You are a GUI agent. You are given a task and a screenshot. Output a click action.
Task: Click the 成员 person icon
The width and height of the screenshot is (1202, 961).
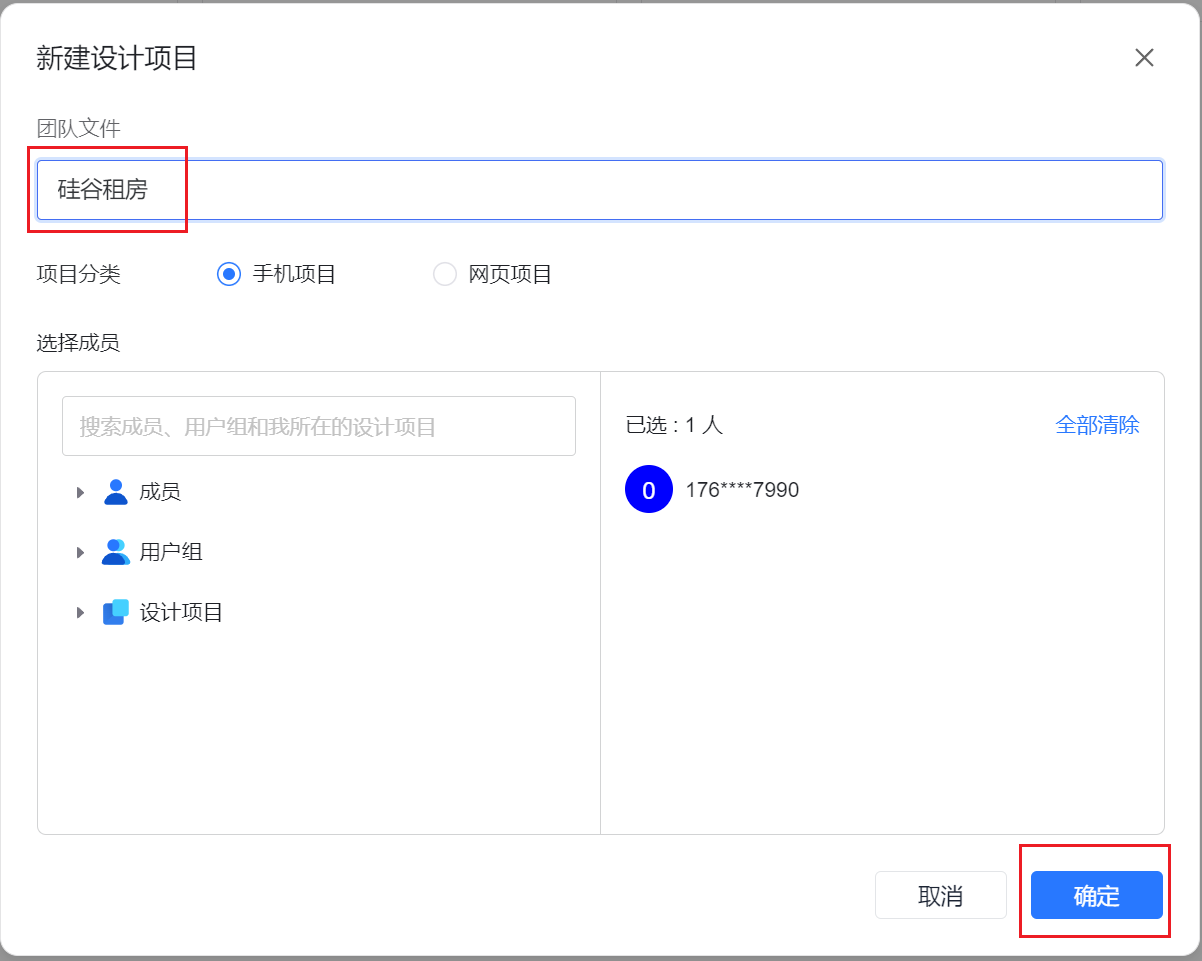tap(116, 492)
